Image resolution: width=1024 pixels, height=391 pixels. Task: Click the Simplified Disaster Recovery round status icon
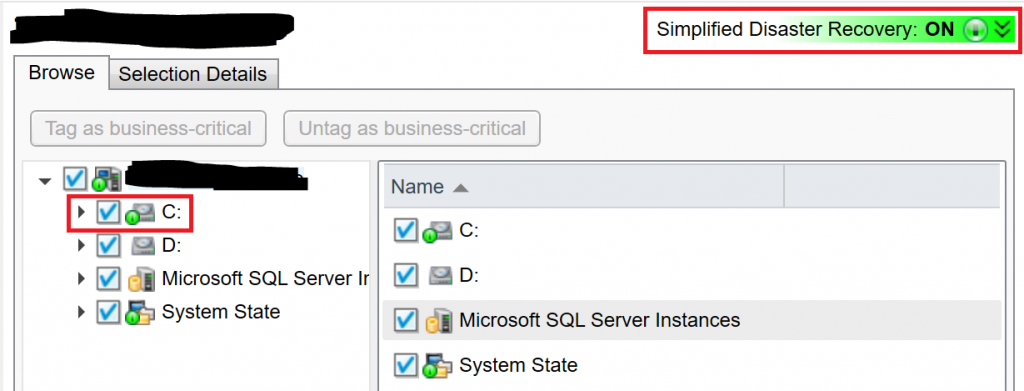(x=974, y=30)
